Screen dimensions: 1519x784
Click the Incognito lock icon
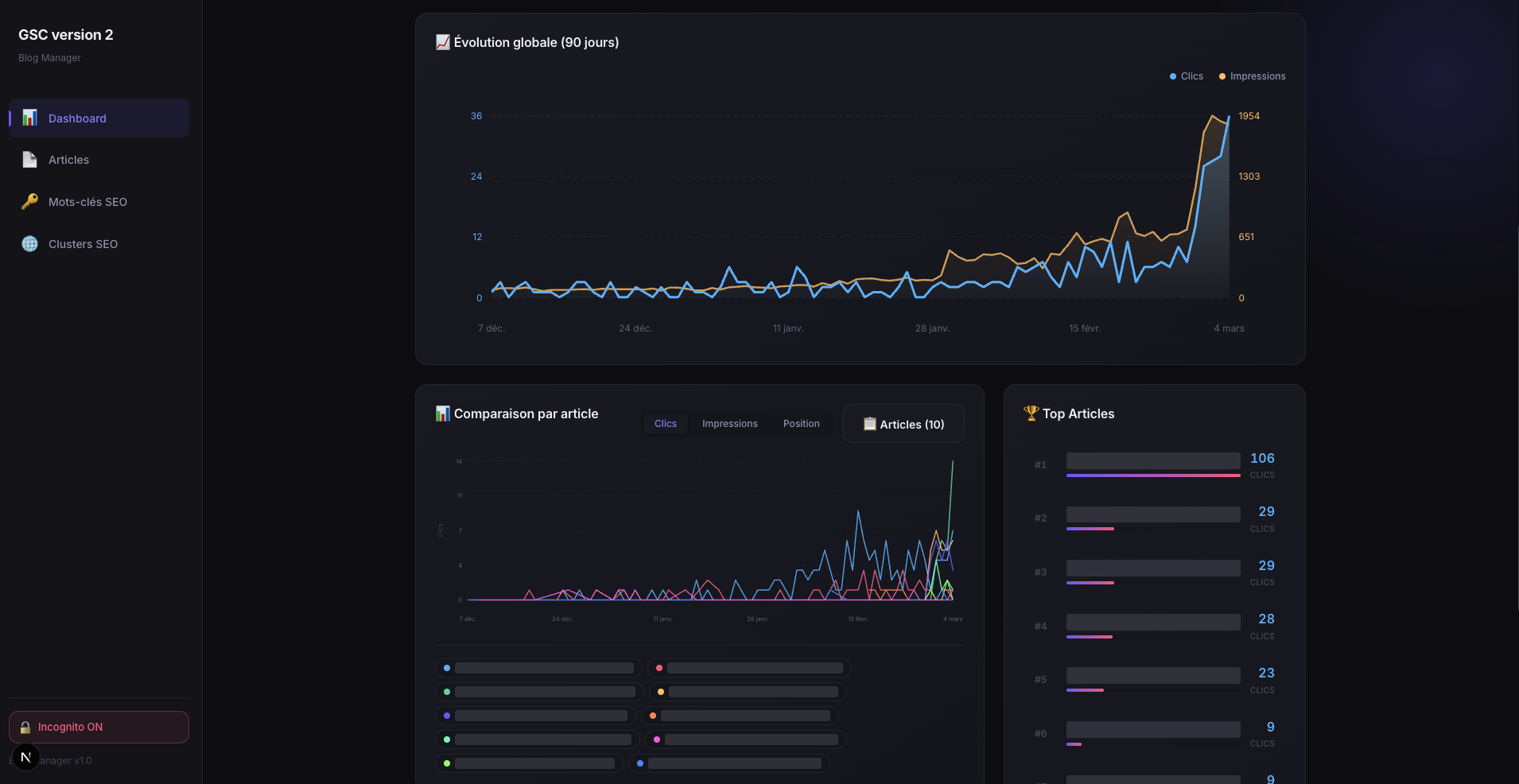[x=25, y=728]
